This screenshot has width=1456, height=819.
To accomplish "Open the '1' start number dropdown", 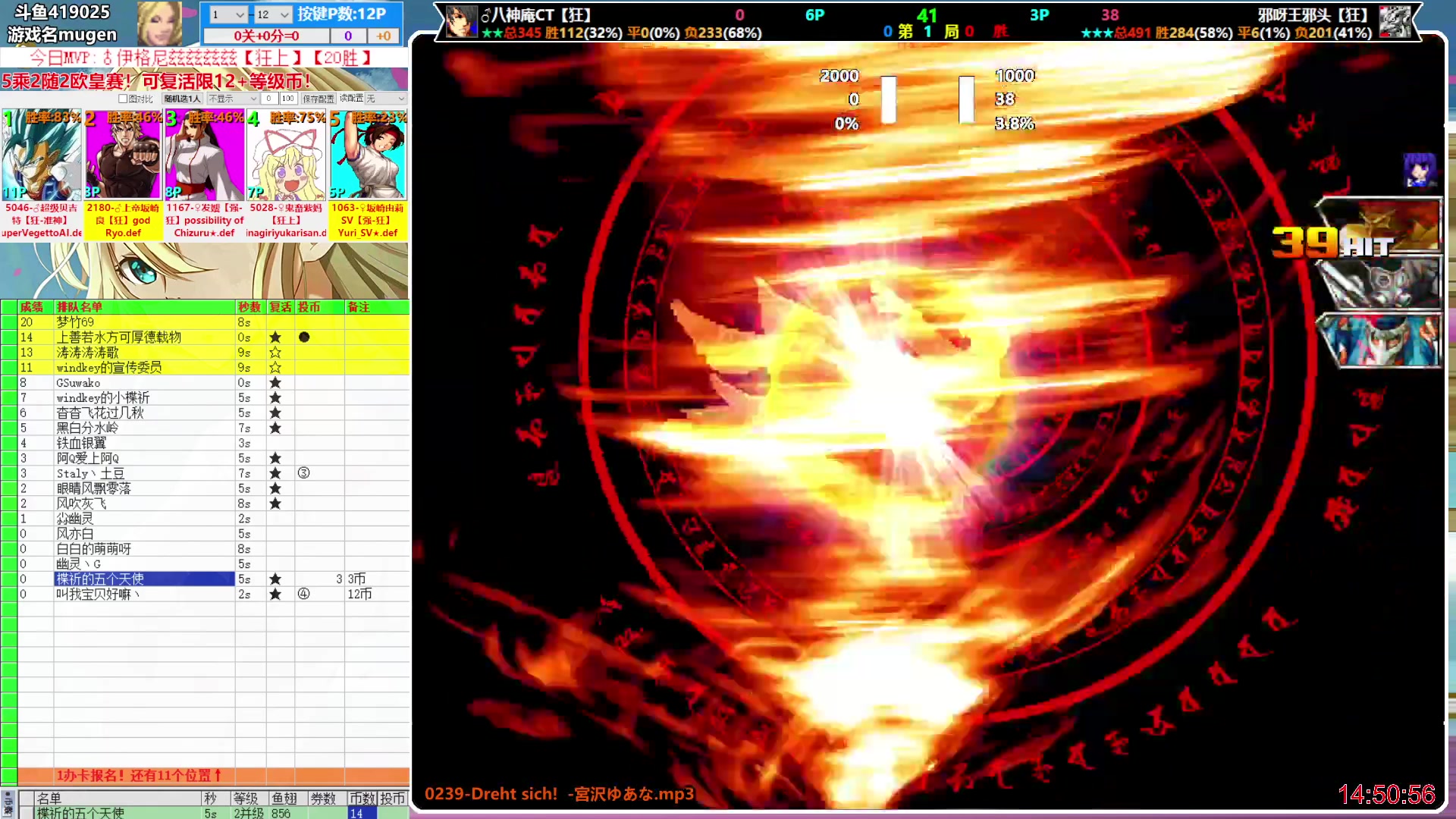I will pos(227,14).
